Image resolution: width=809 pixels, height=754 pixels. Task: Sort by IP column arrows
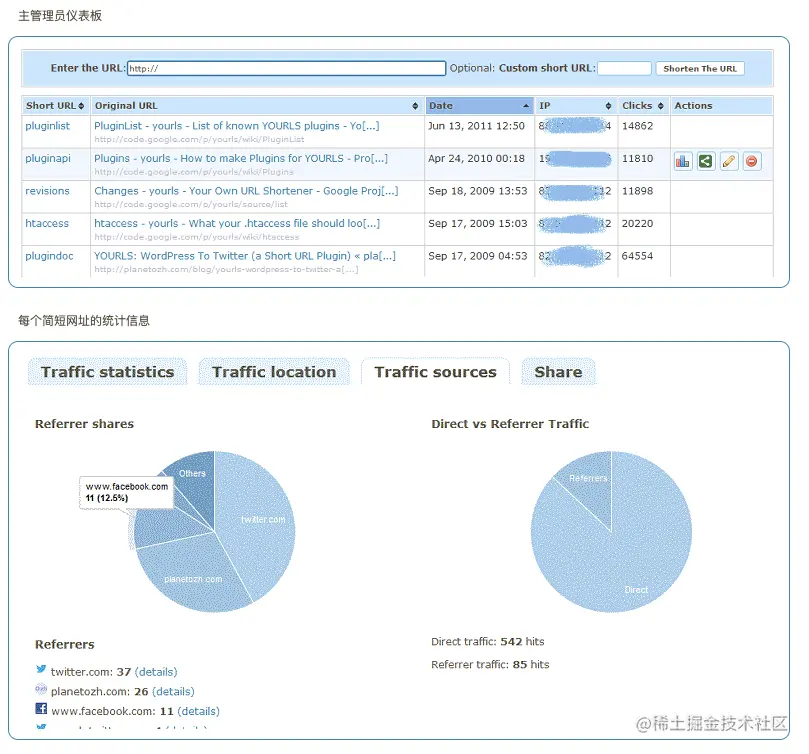[608, 106]
